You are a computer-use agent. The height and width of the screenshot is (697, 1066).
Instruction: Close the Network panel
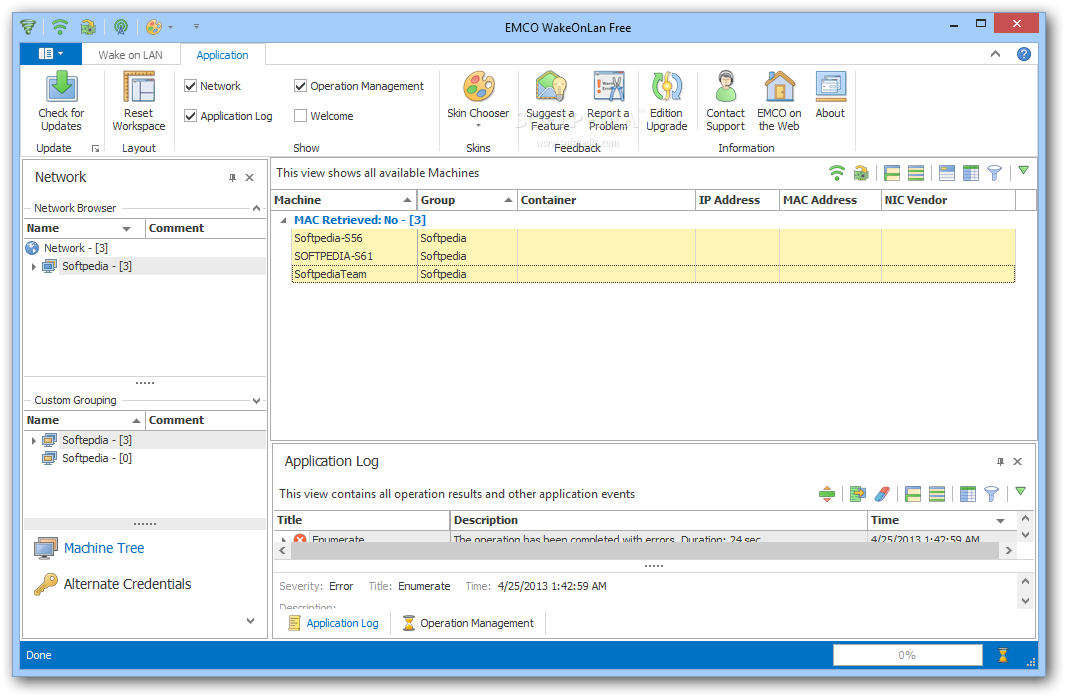point(250,177)
